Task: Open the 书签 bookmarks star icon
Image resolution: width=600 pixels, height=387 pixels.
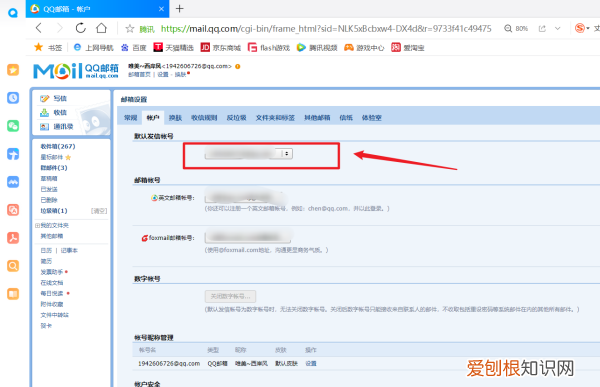Action: click(x=39, y=47)
